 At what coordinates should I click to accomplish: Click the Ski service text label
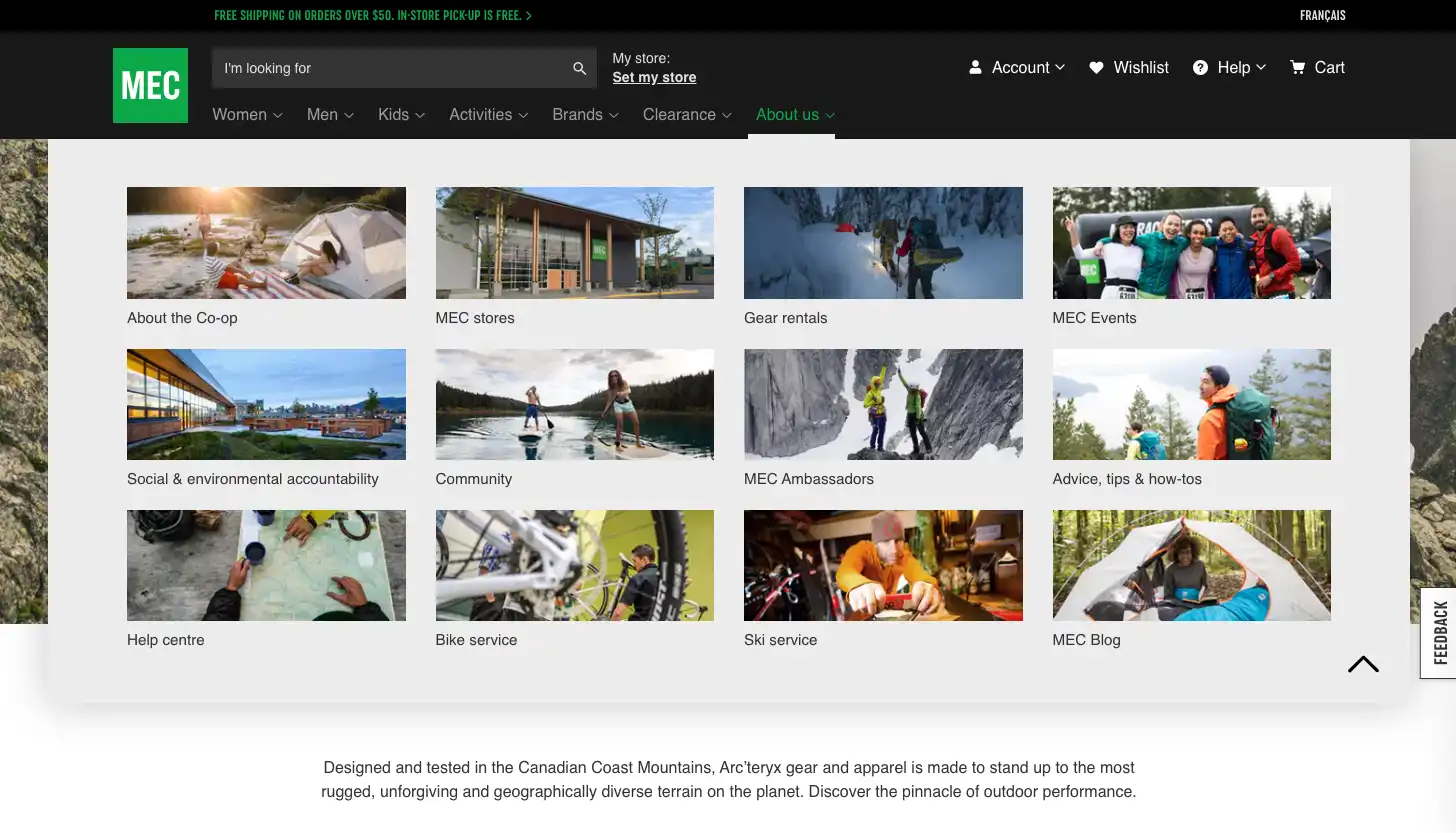click(x=781, y=640)
